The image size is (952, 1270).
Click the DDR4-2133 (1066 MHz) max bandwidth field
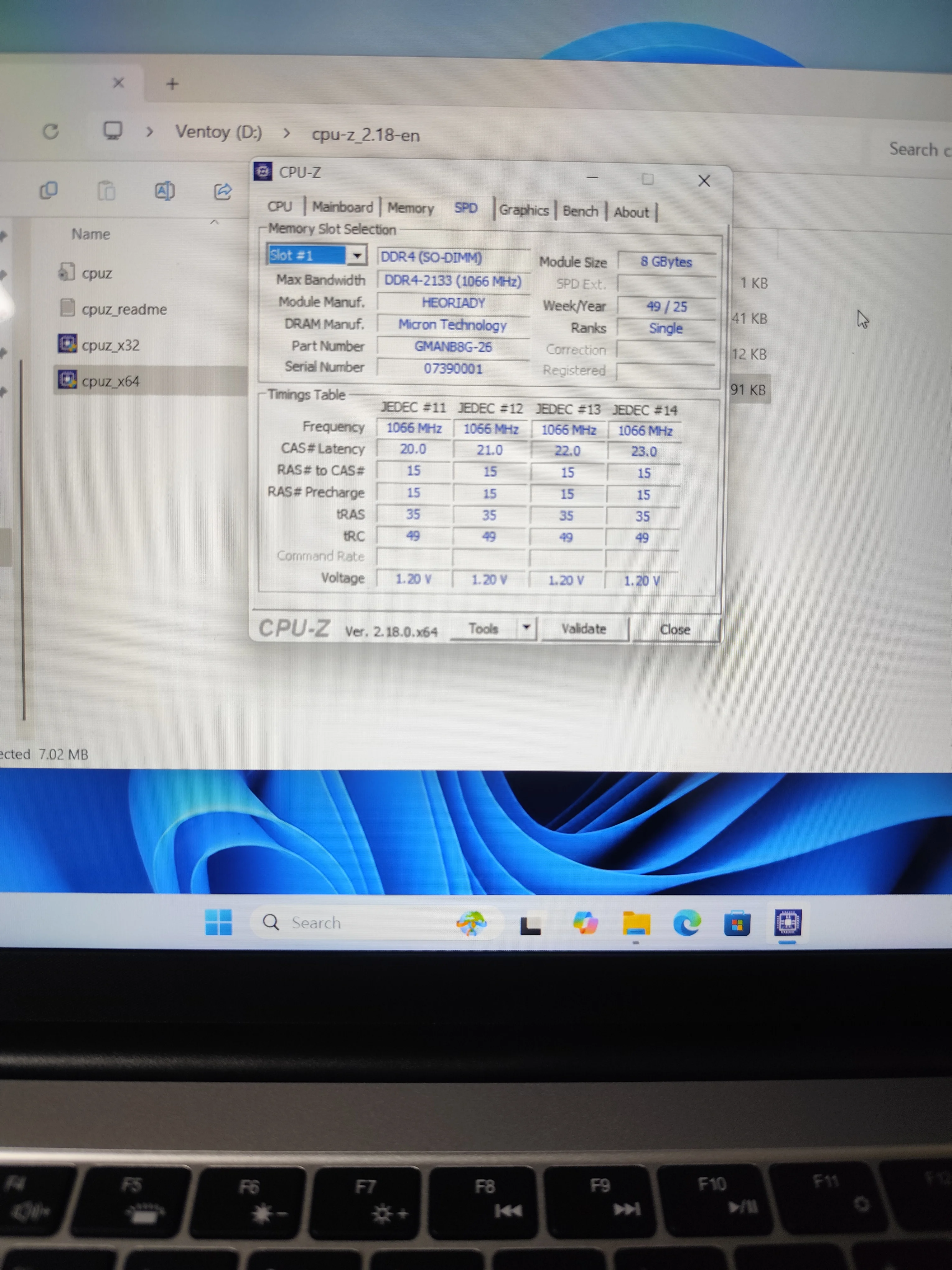453,281
